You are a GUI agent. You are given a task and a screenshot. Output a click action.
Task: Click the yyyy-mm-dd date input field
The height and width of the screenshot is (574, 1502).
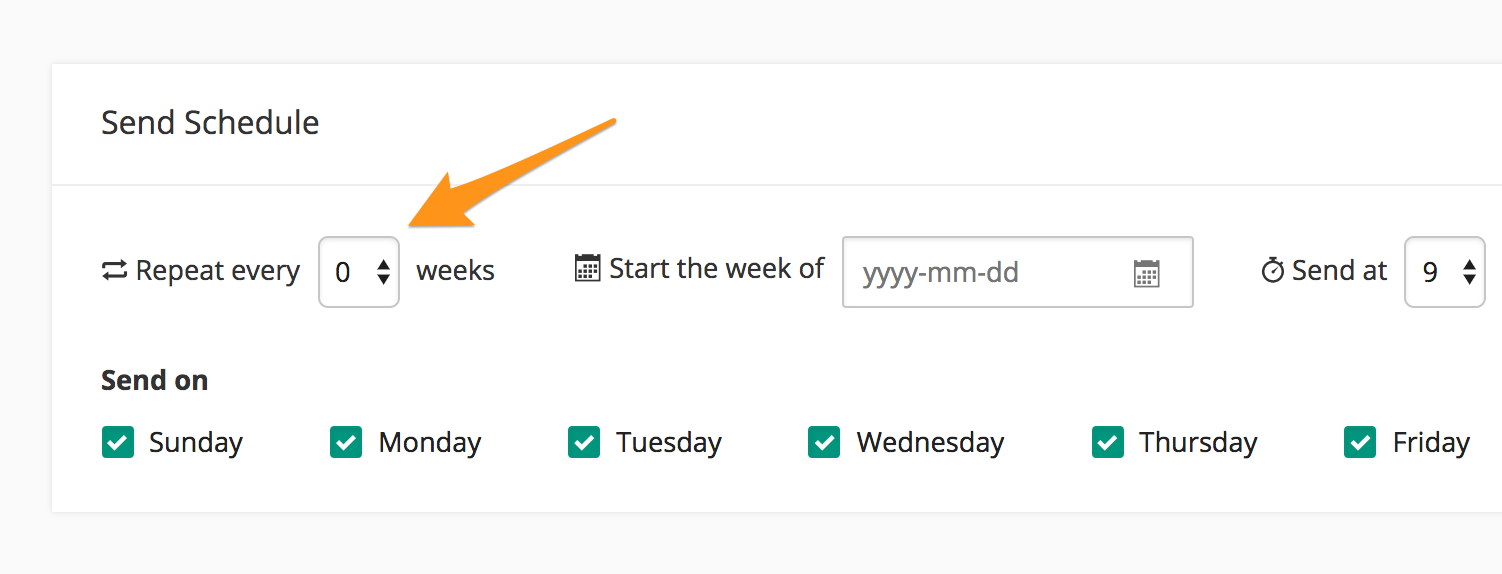pos(990,272)
